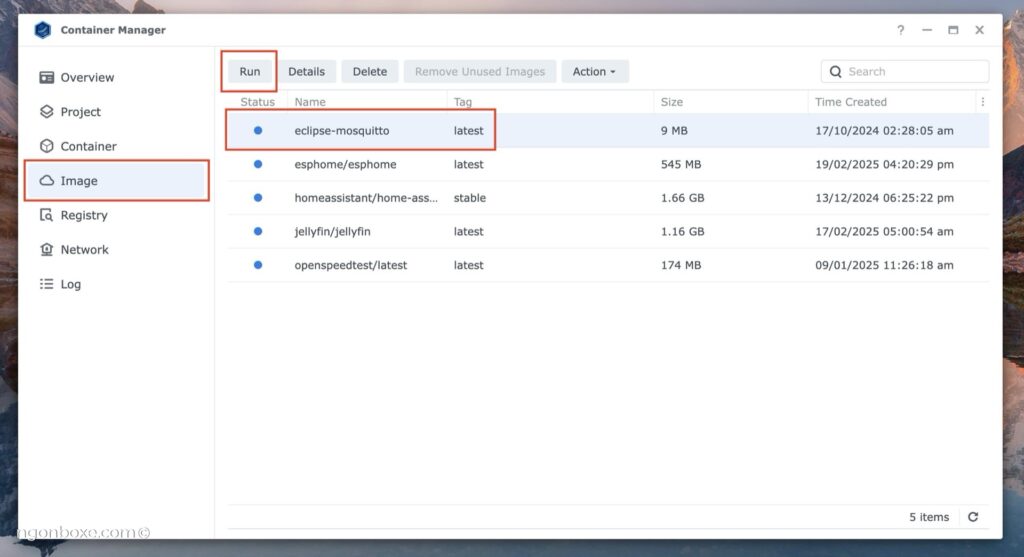Screen dimensions: 1024x557
Task: Click the Run button
Action: 249,72
